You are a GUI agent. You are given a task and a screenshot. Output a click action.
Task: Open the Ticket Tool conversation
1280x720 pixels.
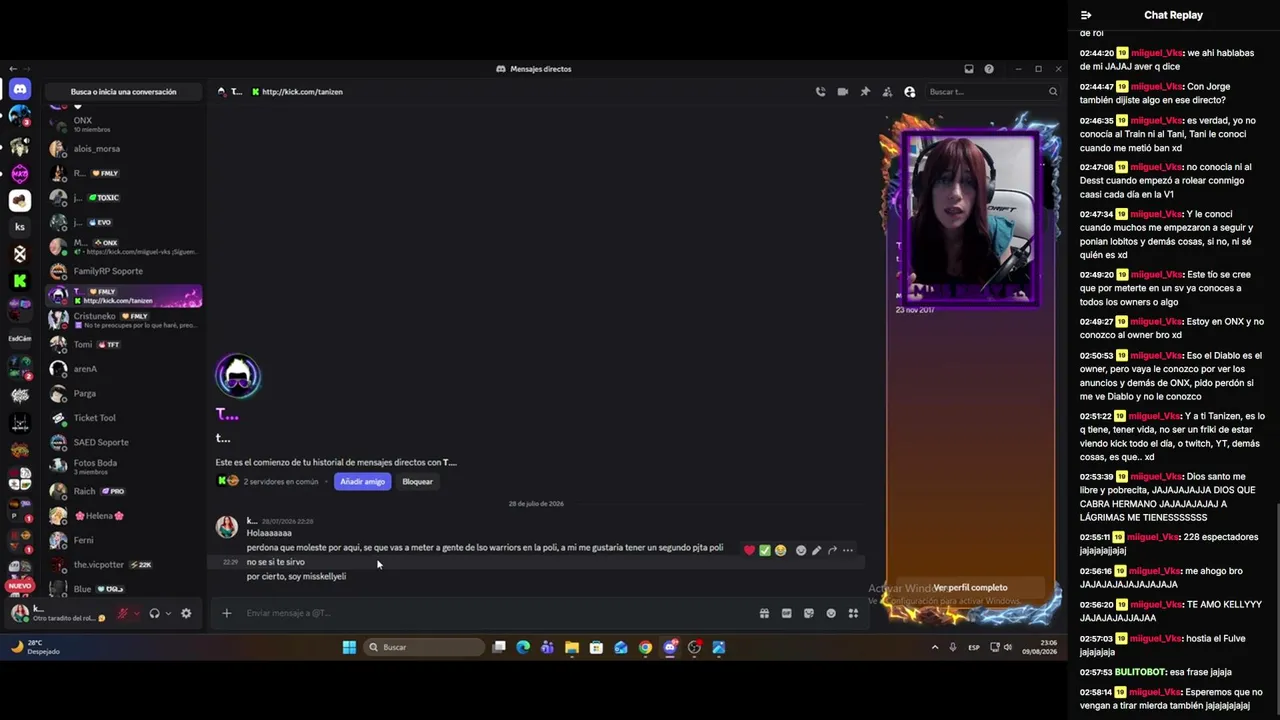click(x=123, y=418)
